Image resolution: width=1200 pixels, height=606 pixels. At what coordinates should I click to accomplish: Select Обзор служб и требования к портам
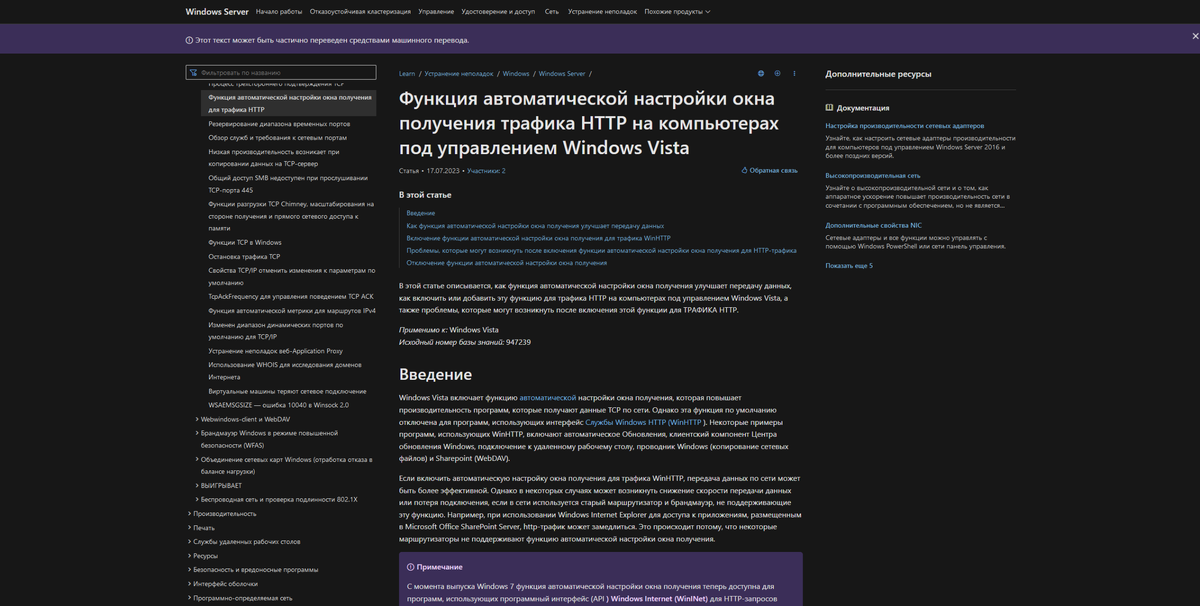pos(277,137)
